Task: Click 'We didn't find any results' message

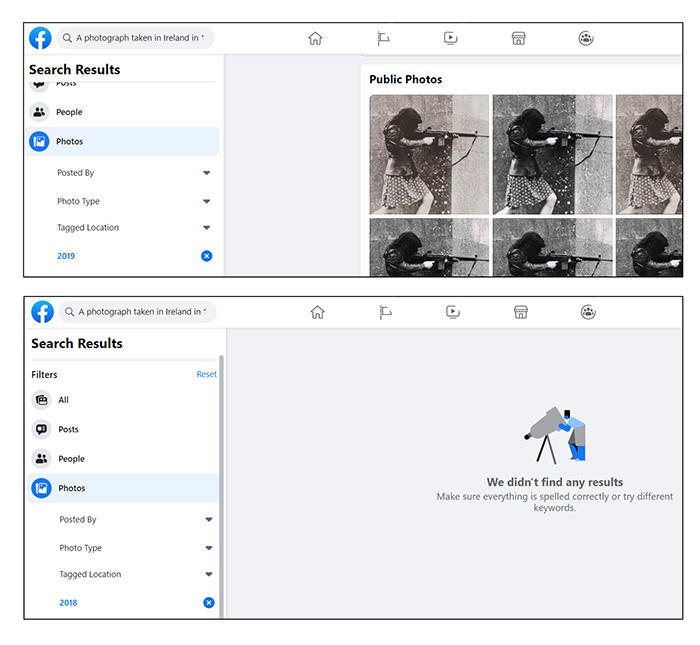Action: tap(554, 483)
